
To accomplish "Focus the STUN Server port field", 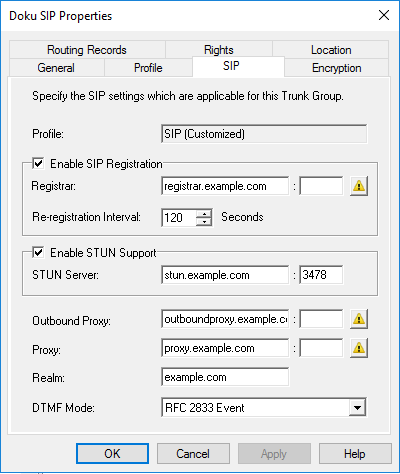I will (321, 275).
